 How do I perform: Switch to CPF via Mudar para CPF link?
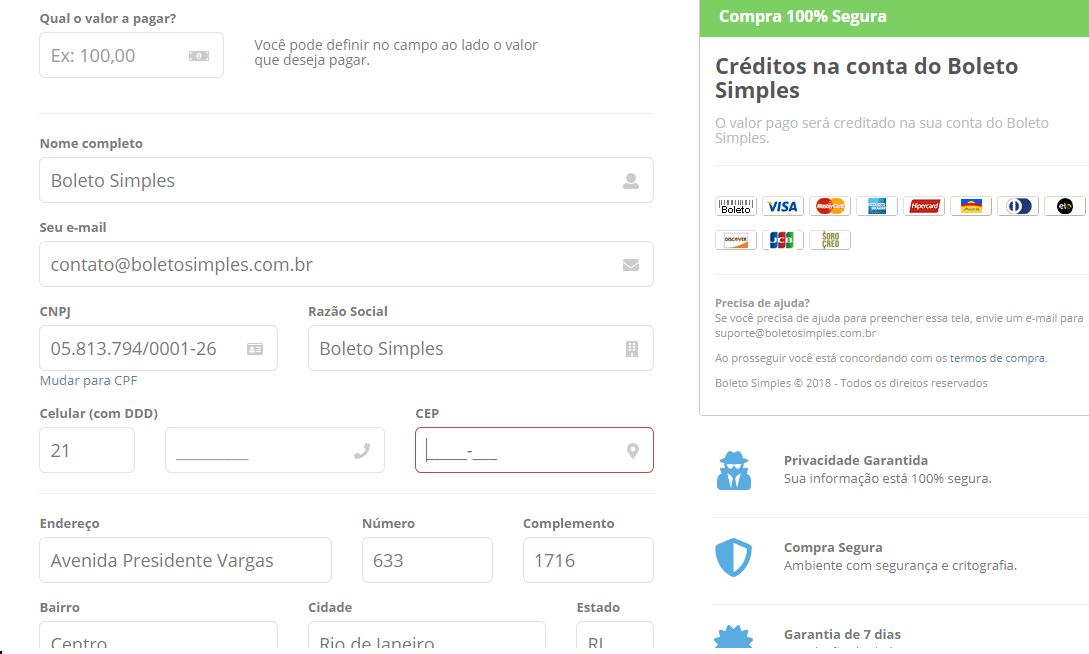pyautogui.click(x=88, y=380)
